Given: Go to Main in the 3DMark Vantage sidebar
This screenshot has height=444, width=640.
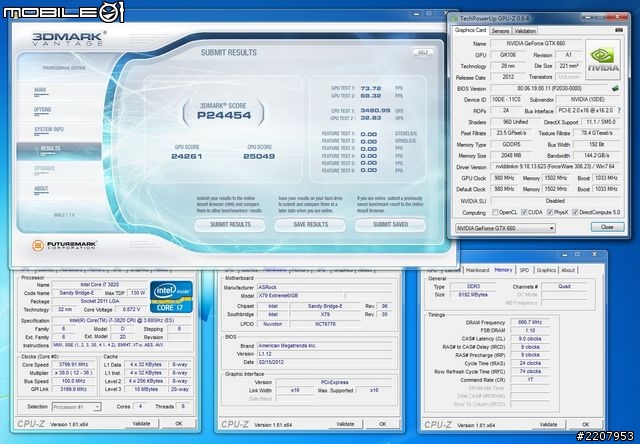Looking at the screenshot, I should [40, 90].
